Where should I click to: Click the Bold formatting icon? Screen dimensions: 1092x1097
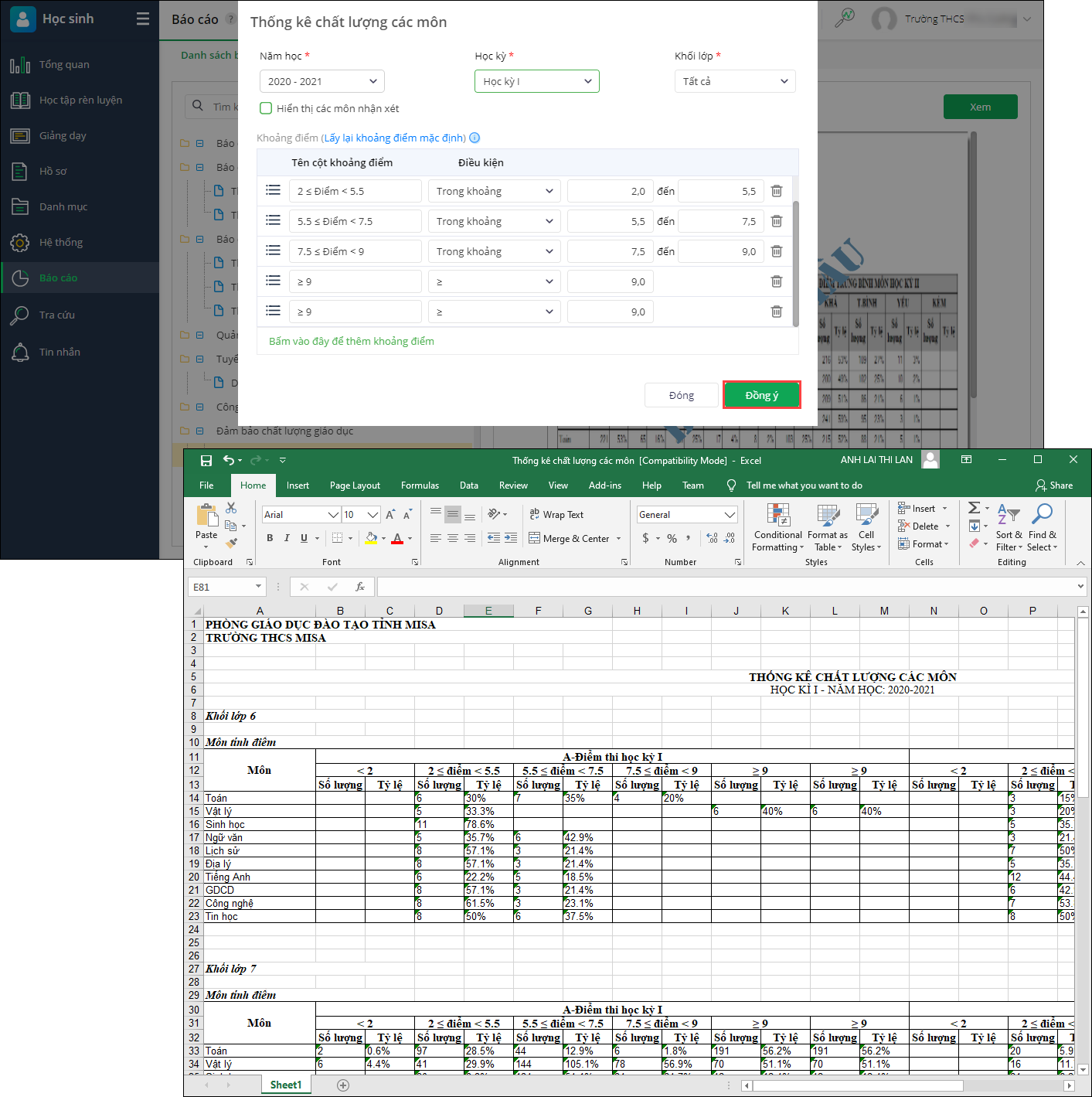270,538
